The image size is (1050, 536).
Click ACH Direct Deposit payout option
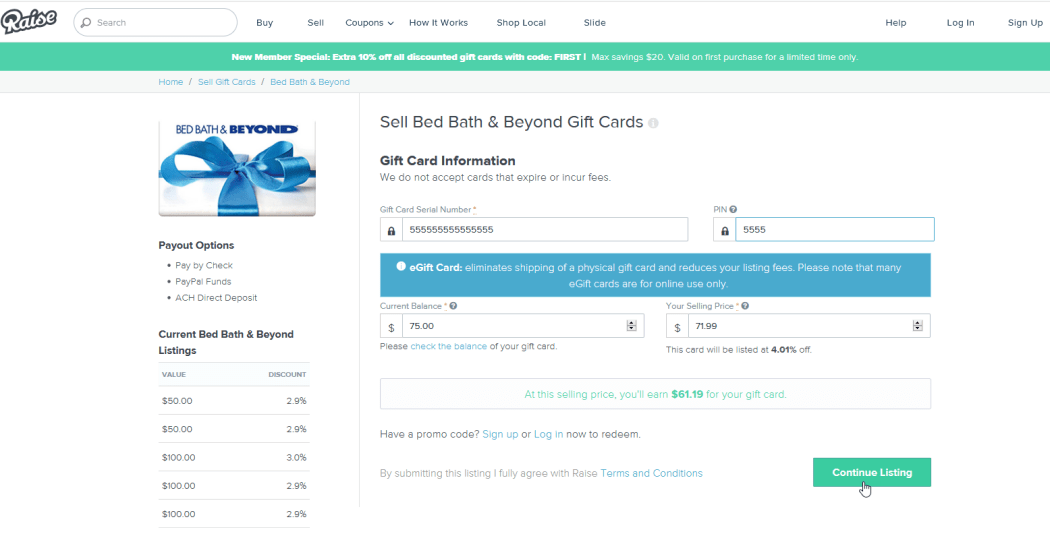click(x=216, y=297)
